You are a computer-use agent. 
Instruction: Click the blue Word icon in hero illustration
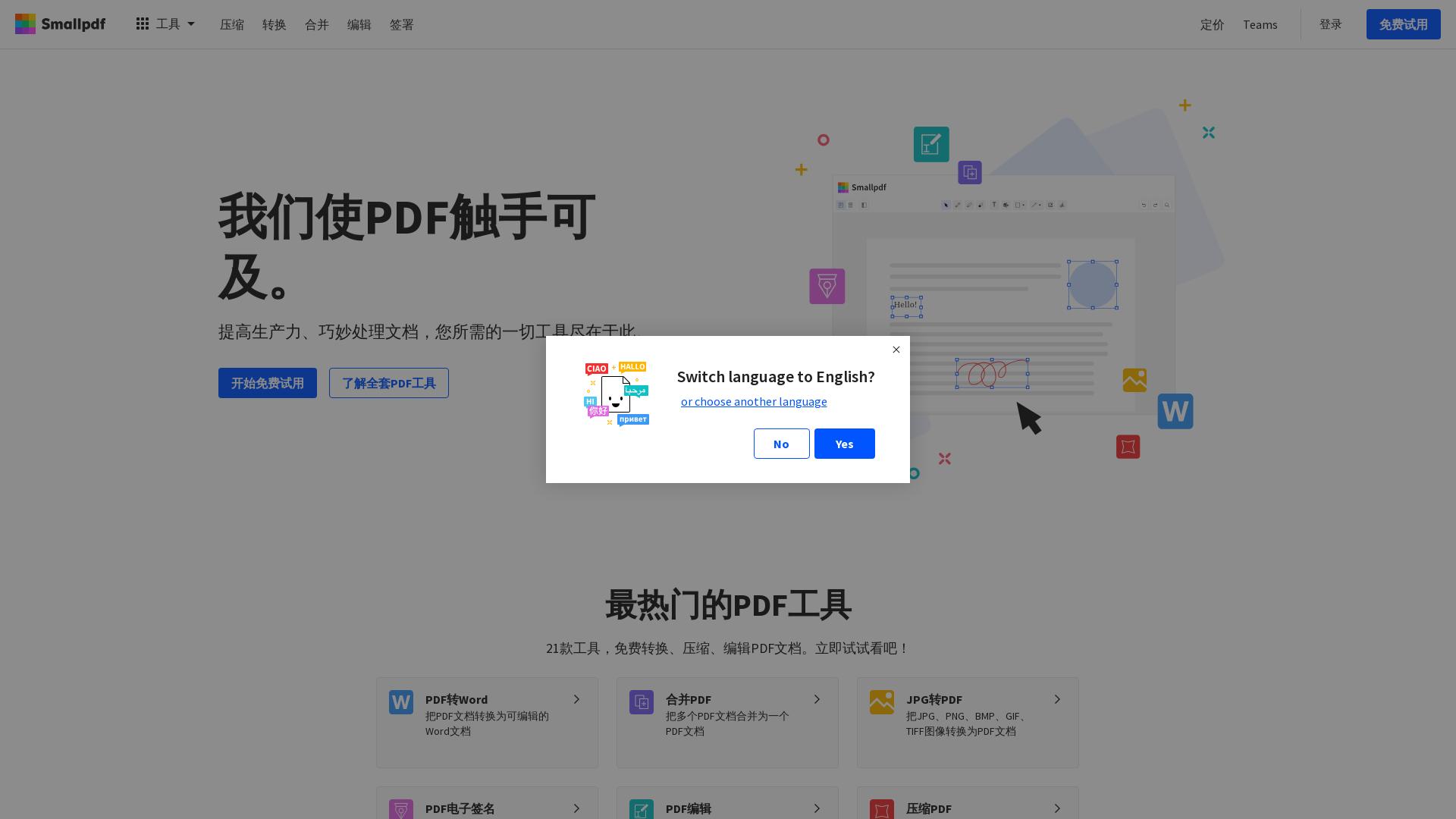[x=1175, y=411]
